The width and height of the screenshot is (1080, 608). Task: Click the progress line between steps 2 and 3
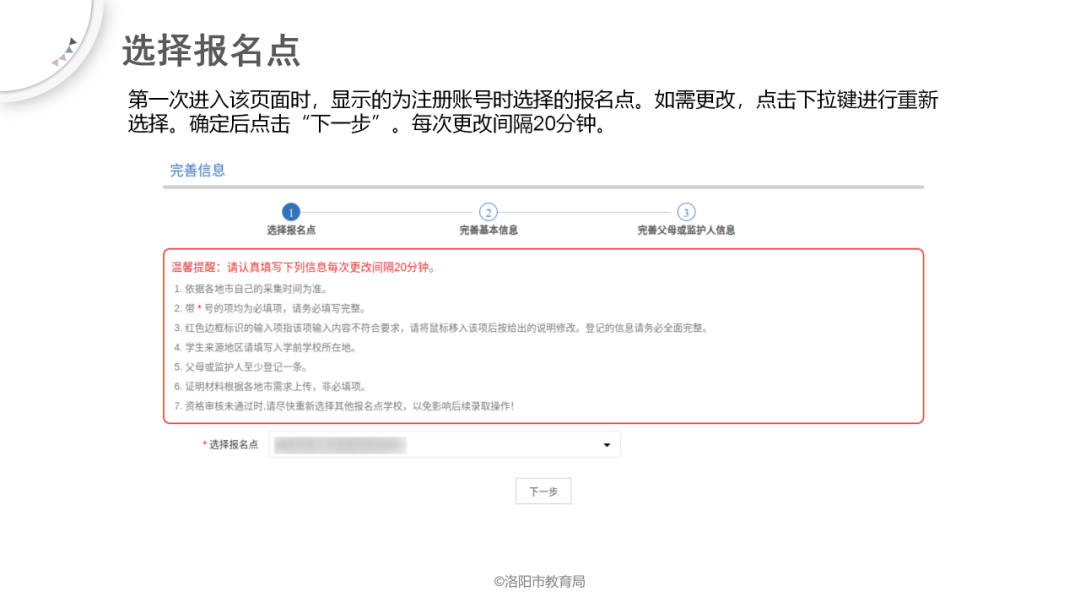586,212
